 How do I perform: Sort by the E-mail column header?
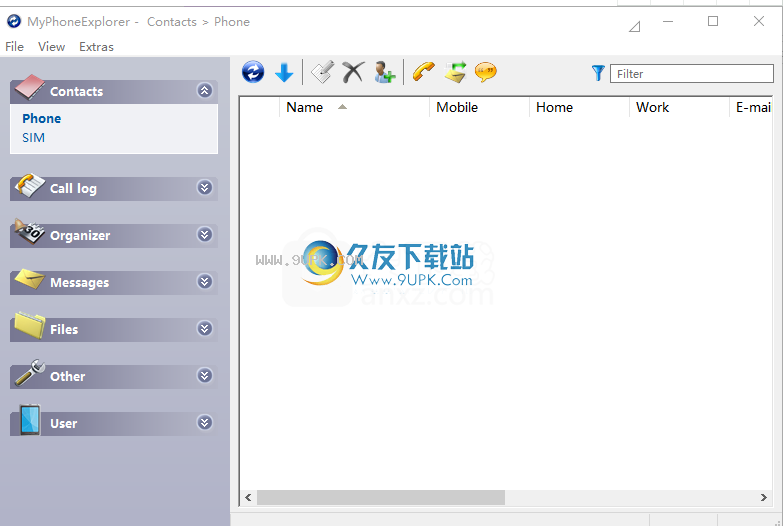pos(751,107)
